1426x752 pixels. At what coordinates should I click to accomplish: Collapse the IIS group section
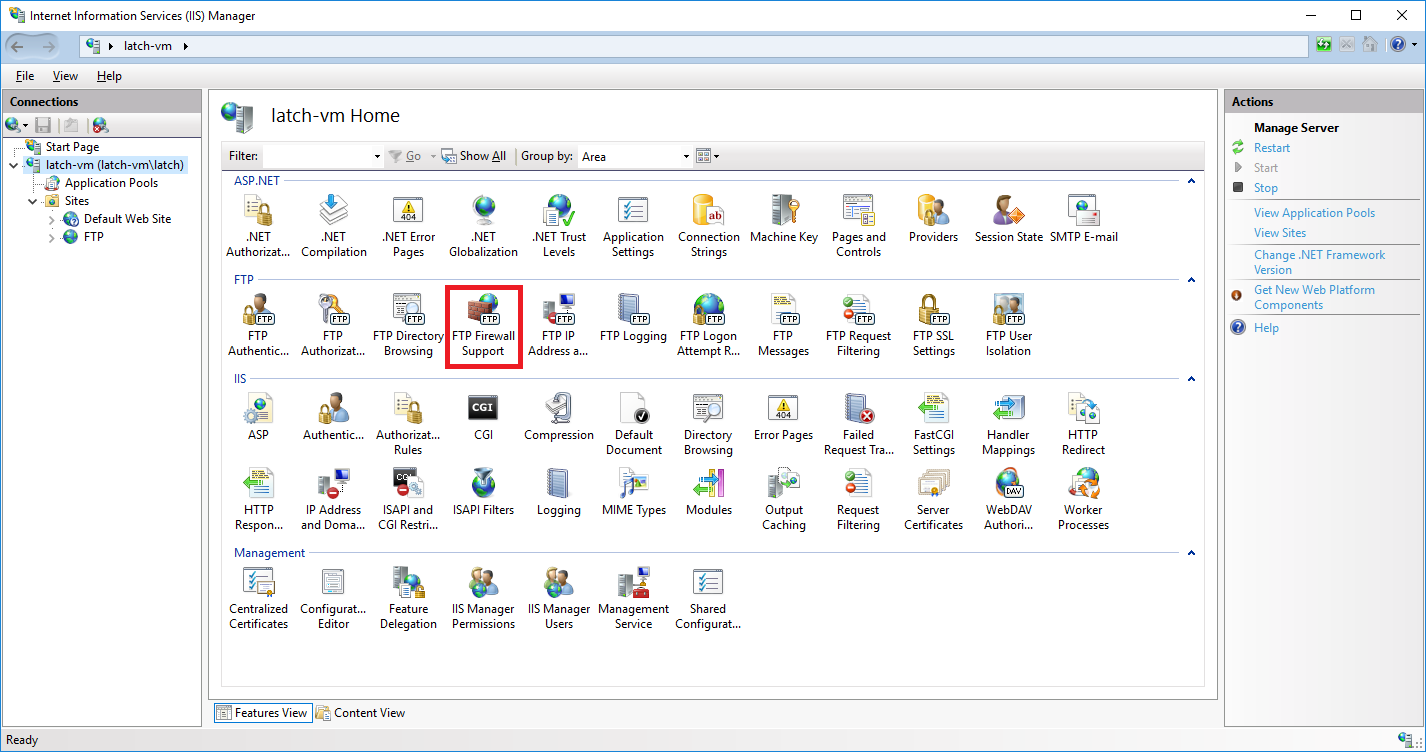pos(1191,379)
